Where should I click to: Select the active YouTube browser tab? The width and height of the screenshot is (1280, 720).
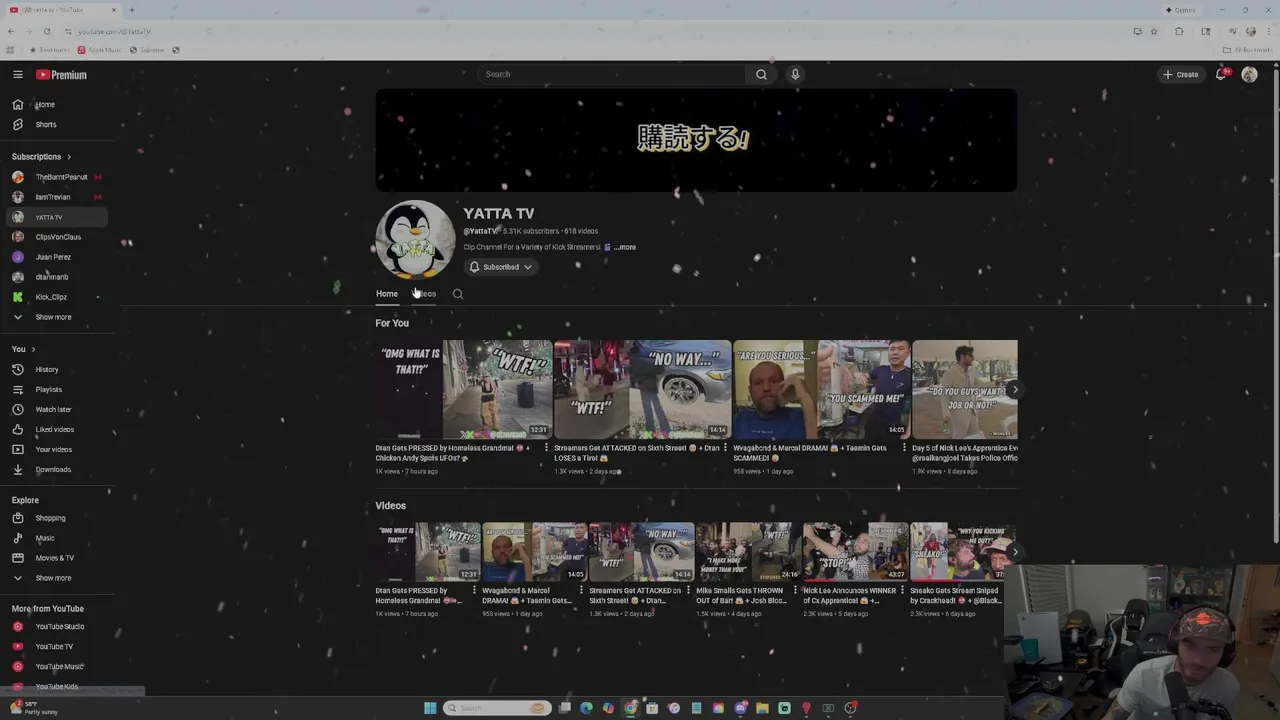point(62,10)
